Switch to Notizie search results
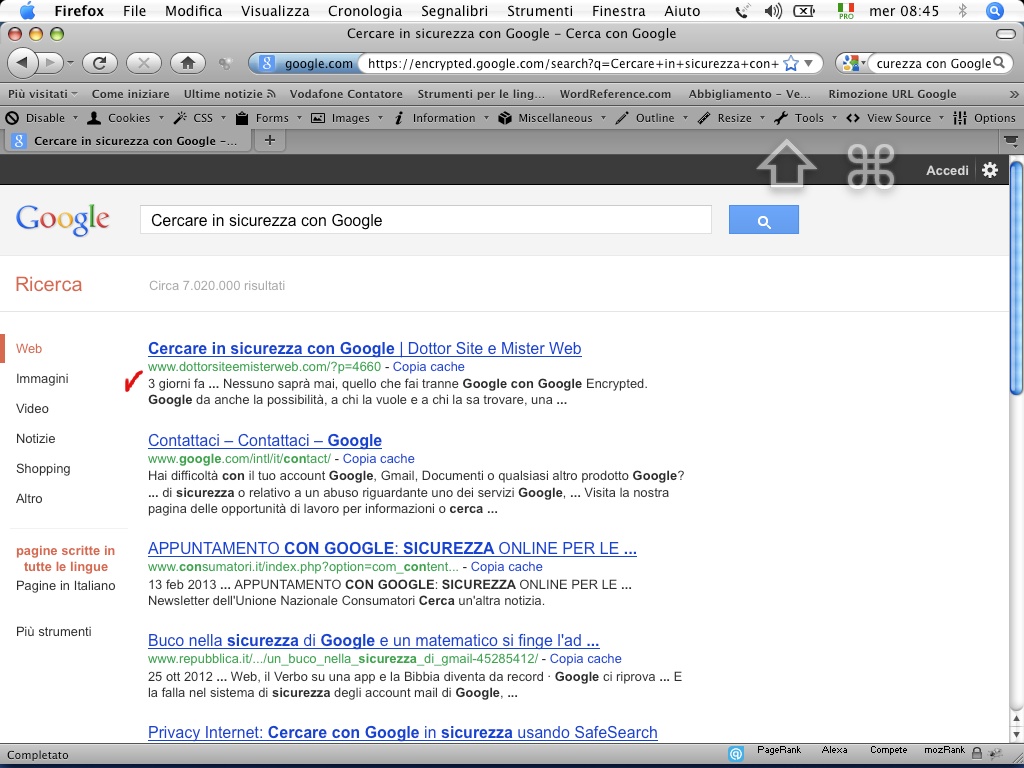1024x768 pixels. [35, 439]
